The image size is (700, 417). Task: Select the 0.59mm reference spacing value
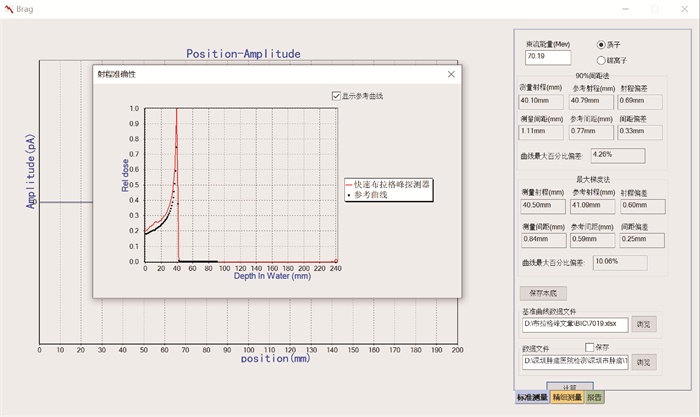point(593,240)
